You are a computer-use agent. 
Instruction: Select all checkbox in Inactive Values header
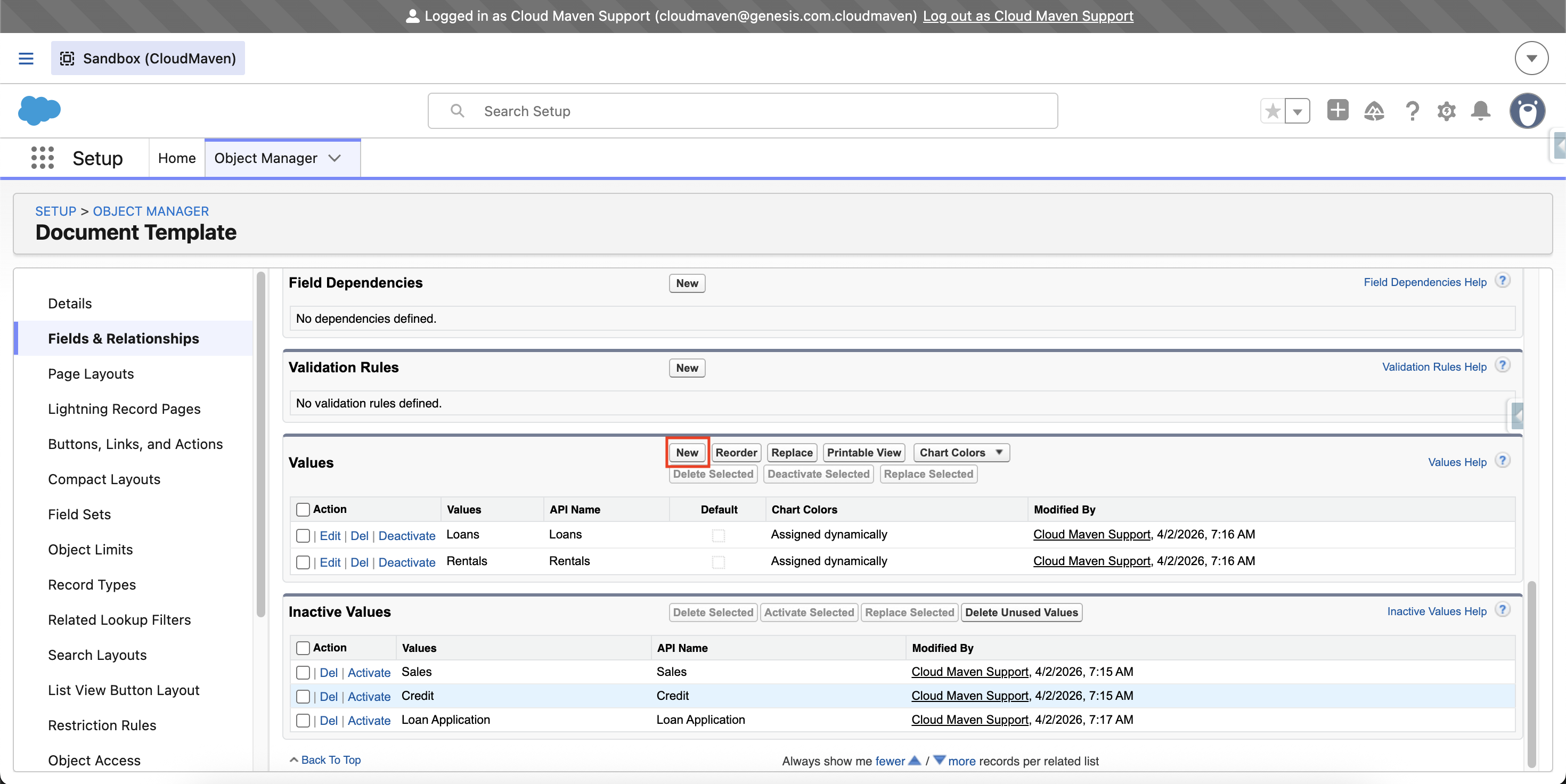click(x=303, y=648)
